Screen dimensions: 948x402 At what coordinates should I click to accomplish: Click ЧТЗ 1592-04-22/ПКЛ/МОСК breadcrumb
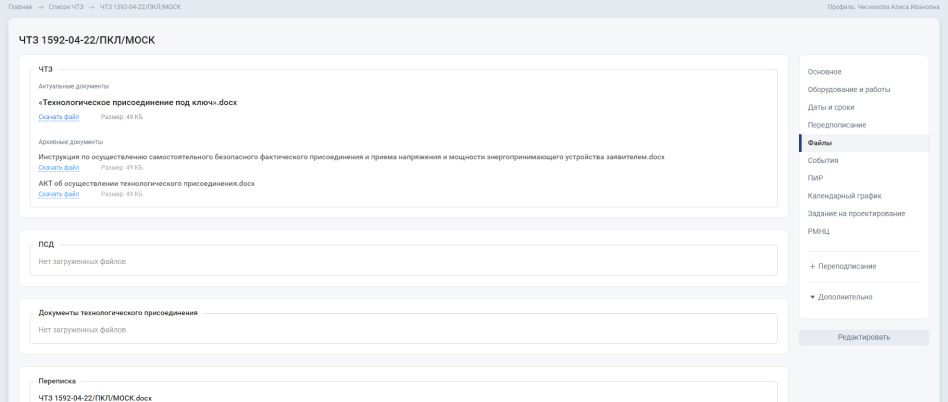pyautogui.click(x=140, y=7)
